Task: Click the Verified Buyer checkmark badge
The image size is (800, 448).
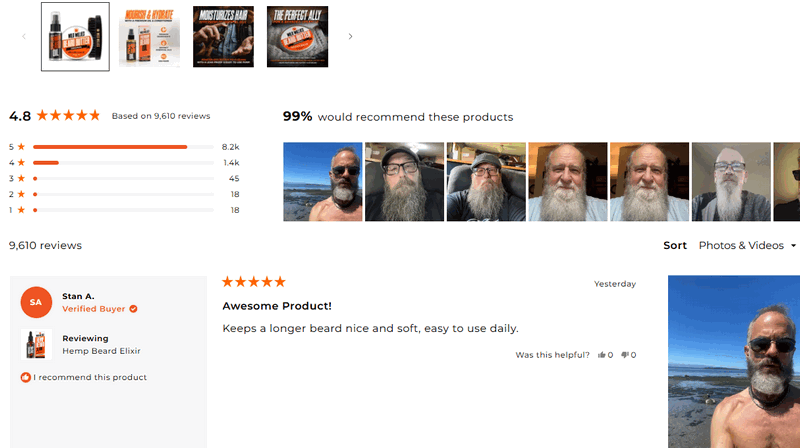Action: 133,309
